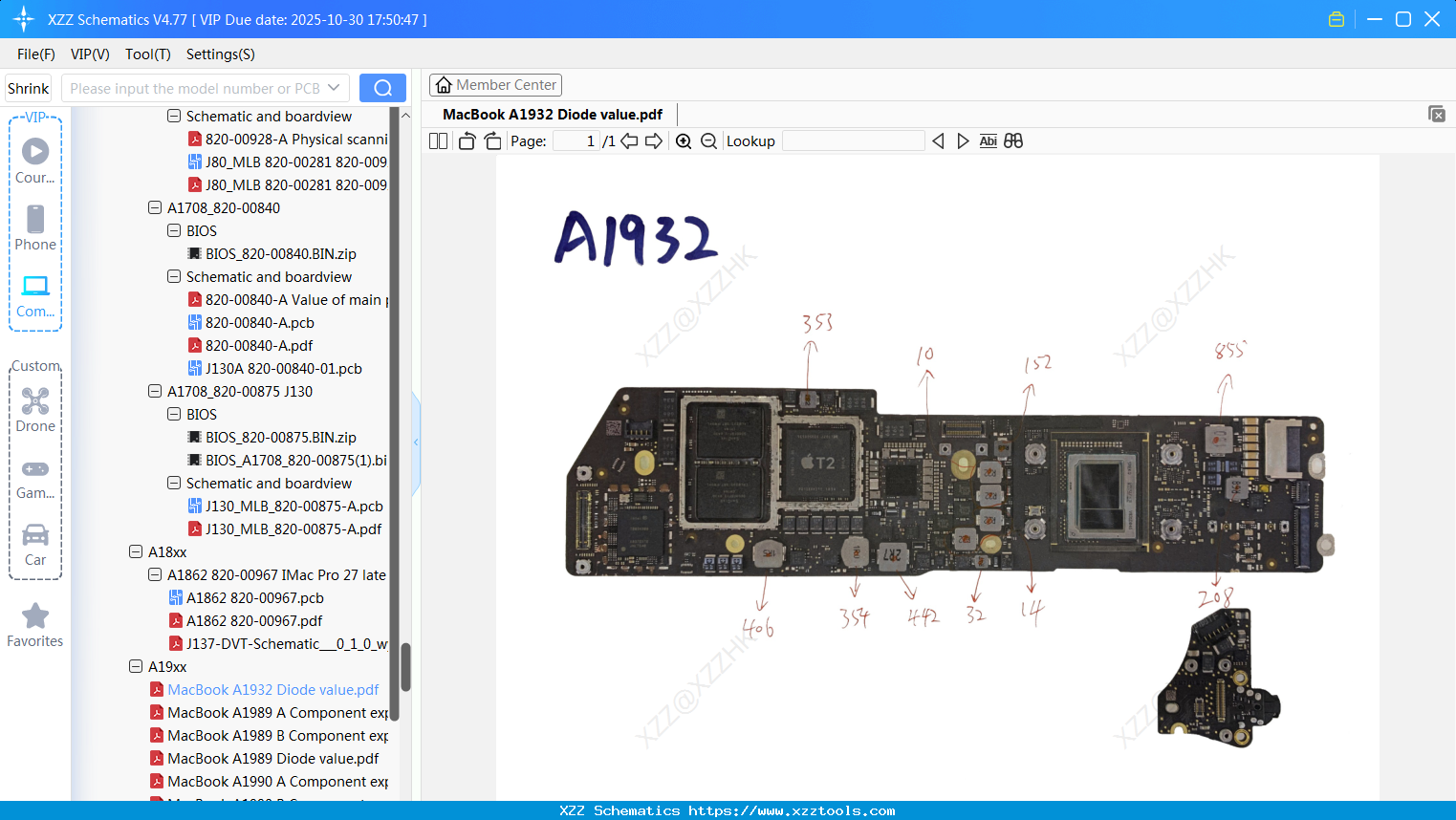Click the binoculars search icon
1456x820 pixels.
(1013, 141)
